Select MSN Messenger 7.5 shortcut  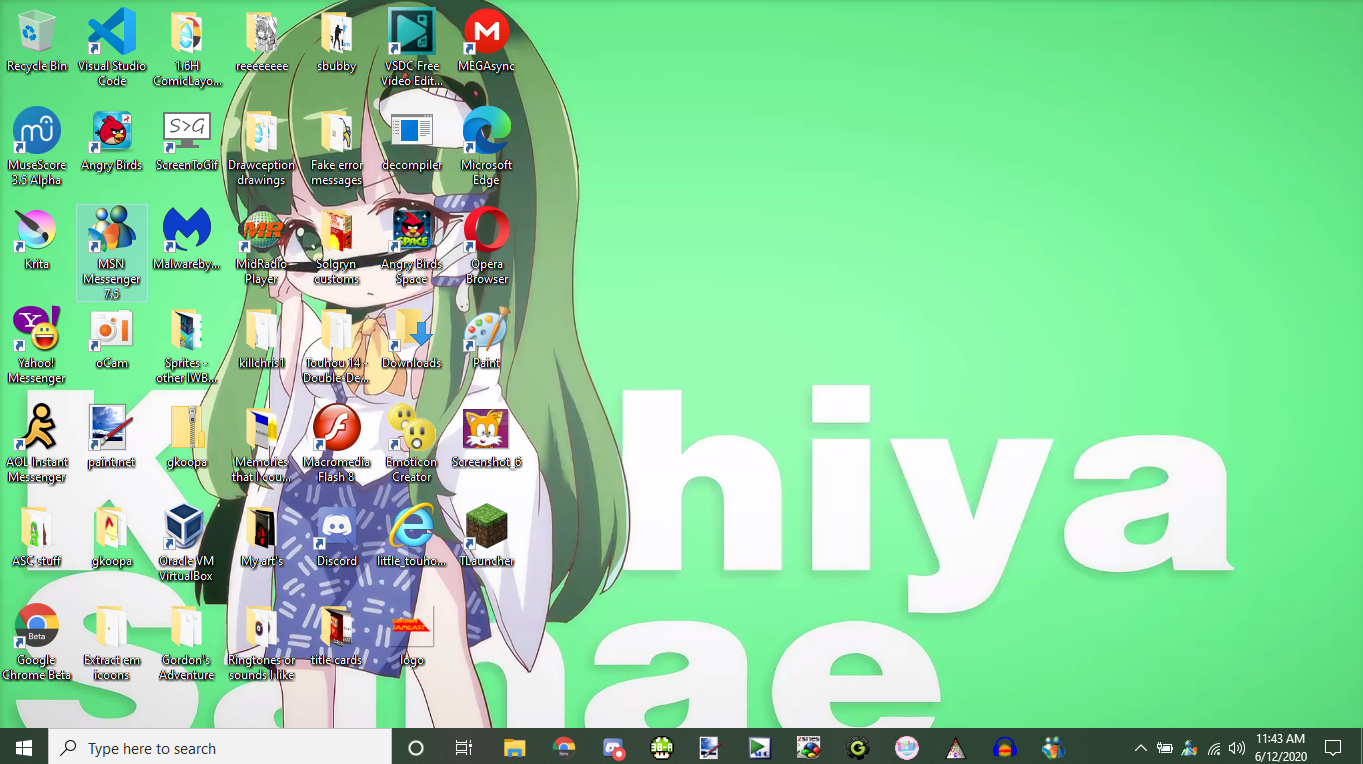112,253
